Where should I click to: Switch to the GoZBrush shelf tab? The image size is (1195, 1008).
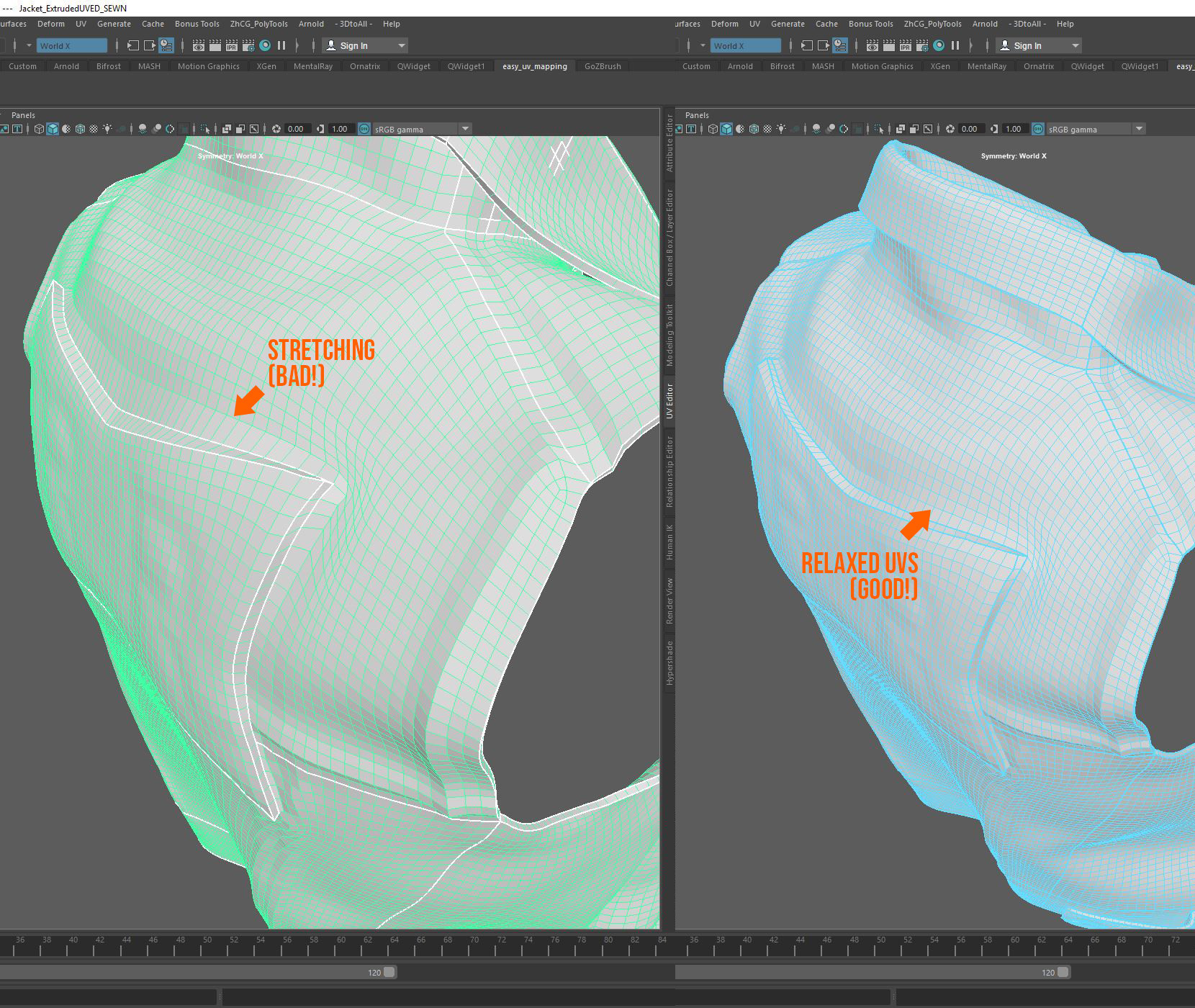click(x=603, y=66)
